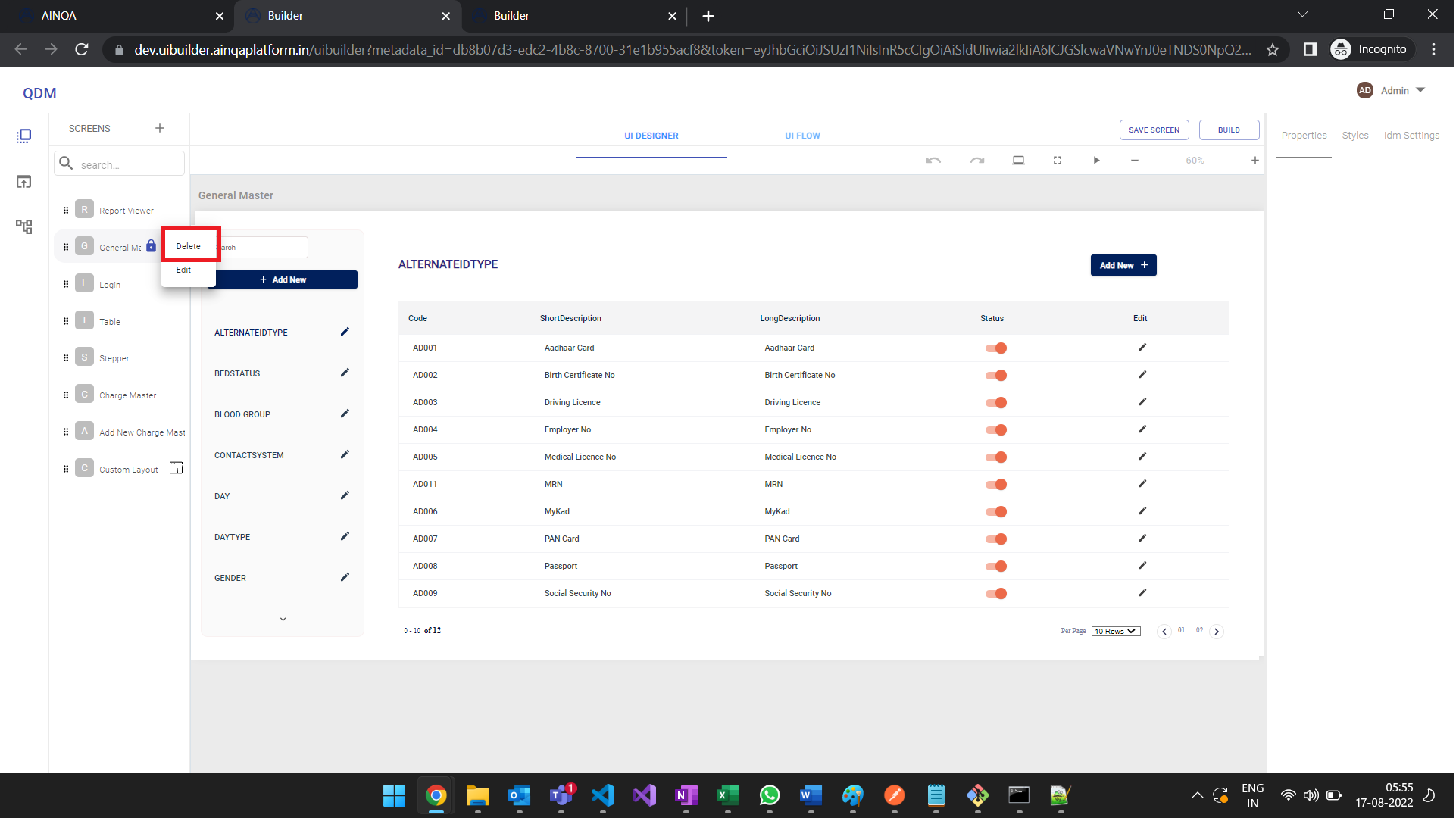Toggle status for AD001 Aadhaar Card
The image size is (1456, 818).
click(x=996, y=348)
